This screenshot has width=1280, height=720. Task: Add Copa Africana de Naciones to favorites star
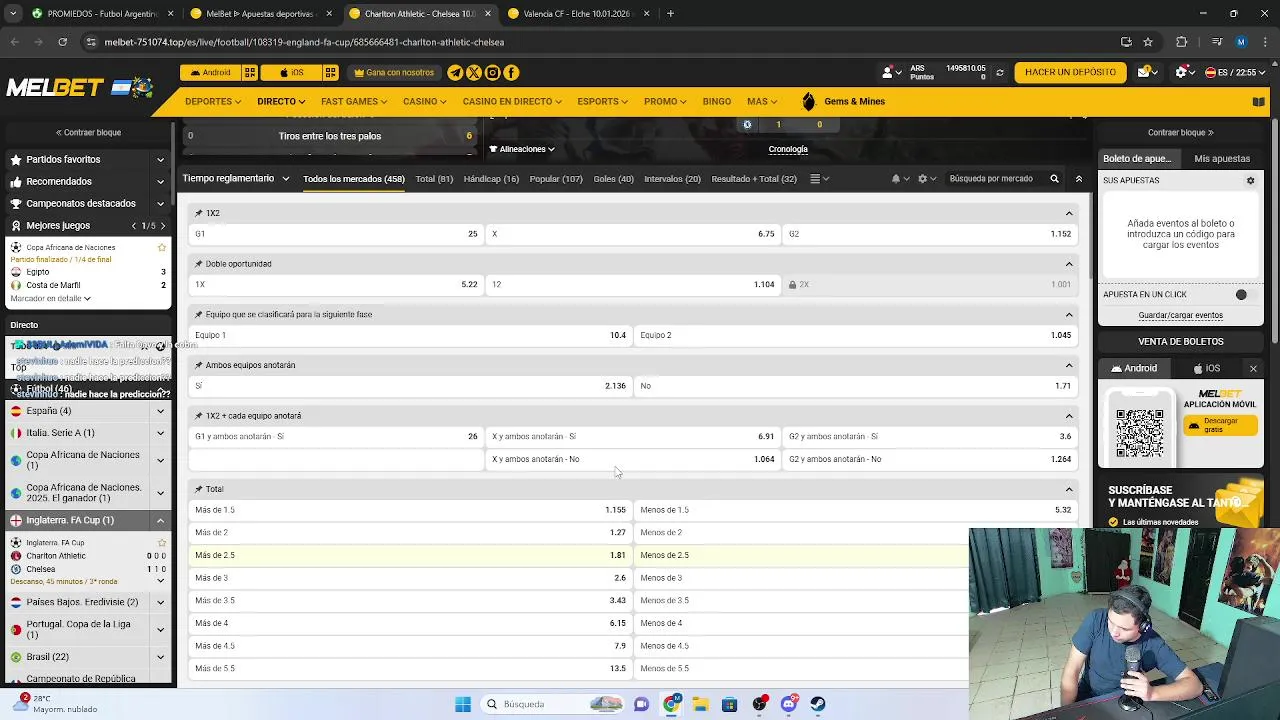coord(162,247)
